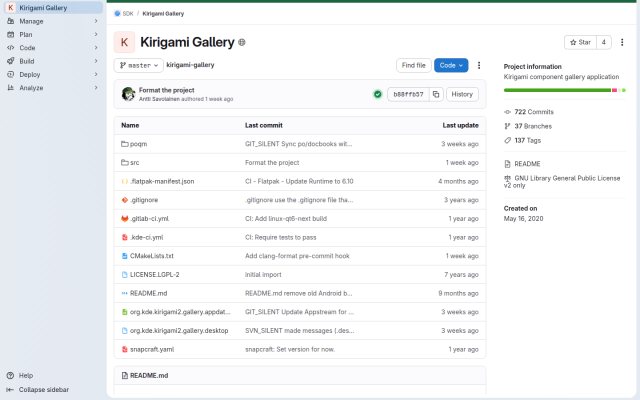This screenshot has width=640, height=400.
Task: Click the Kirigami Gallery project avatar
Action: (124, 42)
